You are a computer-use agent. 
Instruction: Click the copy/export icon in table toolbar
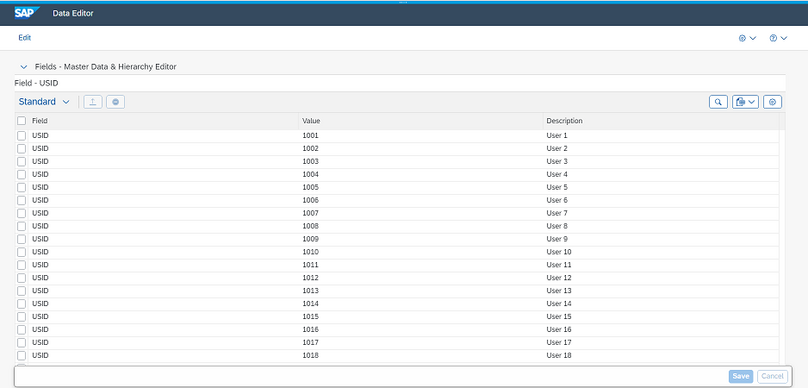pos(745,102)
